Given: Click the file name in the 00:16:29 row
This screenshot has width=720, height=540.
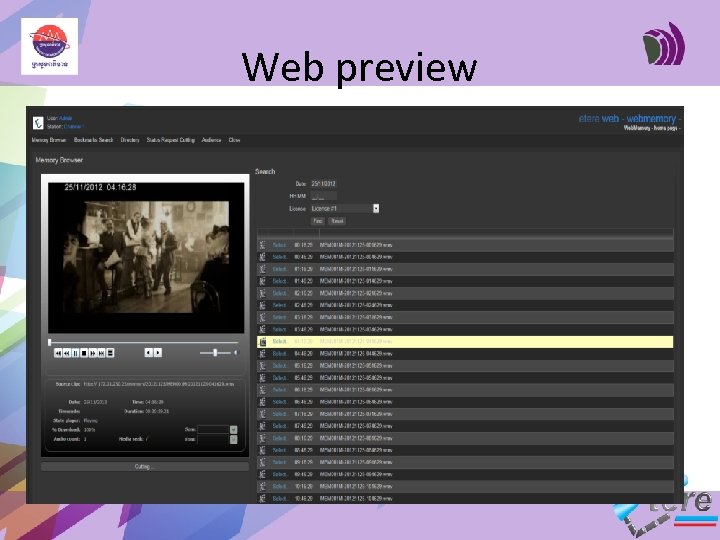Looking at the screenshot, I should coord(356,245).
